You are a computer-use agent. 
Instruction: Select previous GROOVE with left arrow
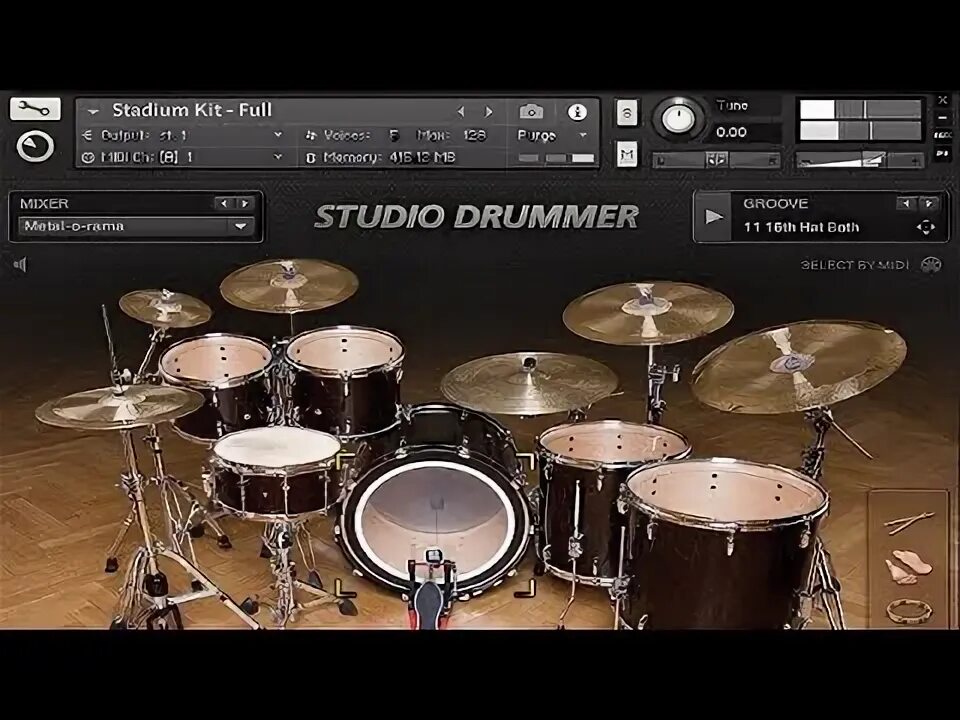pos(906,203)
